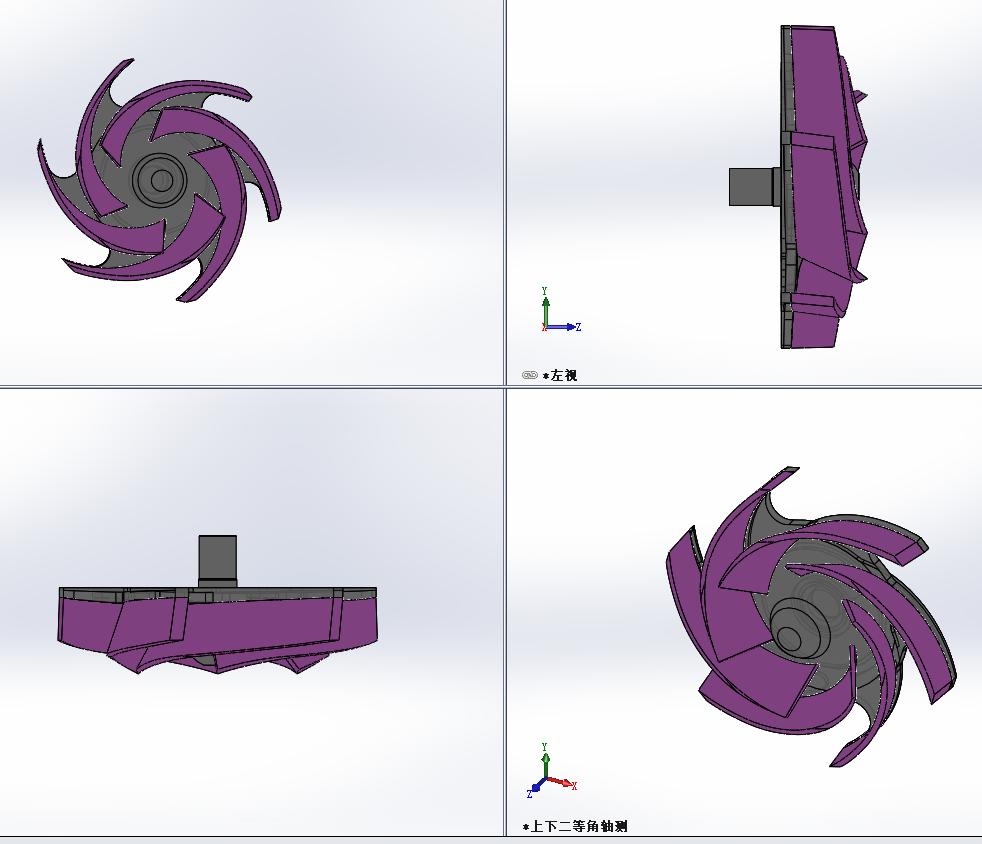982x844 pixels.
Task: Select the upright gray shaft in the side-profile pane
Action: [217, 558]
